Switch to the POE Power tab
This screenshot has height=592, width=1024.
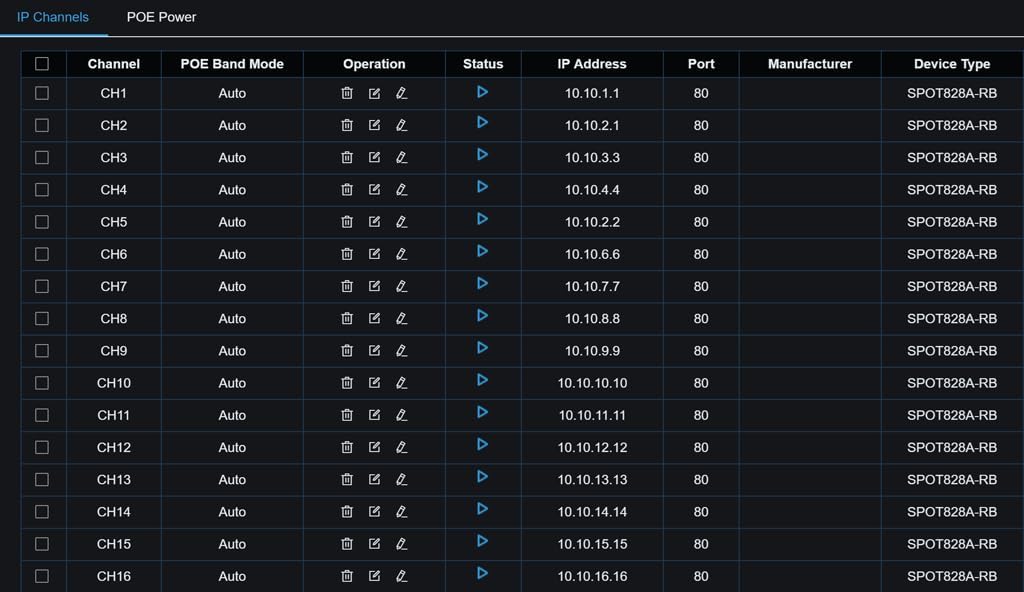tap(161, 17)
